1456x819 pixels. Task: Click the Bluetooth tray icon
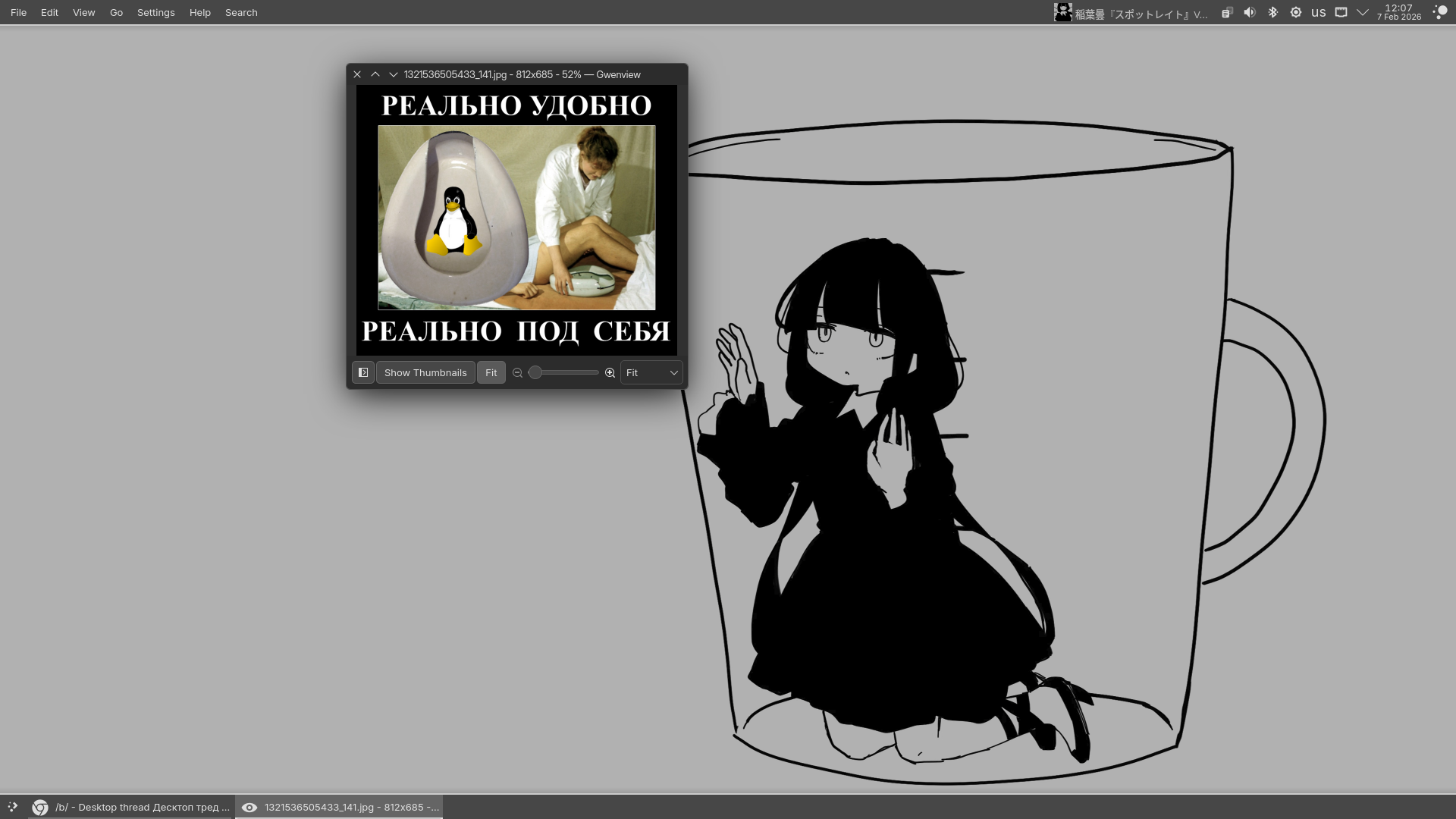coord(1272,12)
